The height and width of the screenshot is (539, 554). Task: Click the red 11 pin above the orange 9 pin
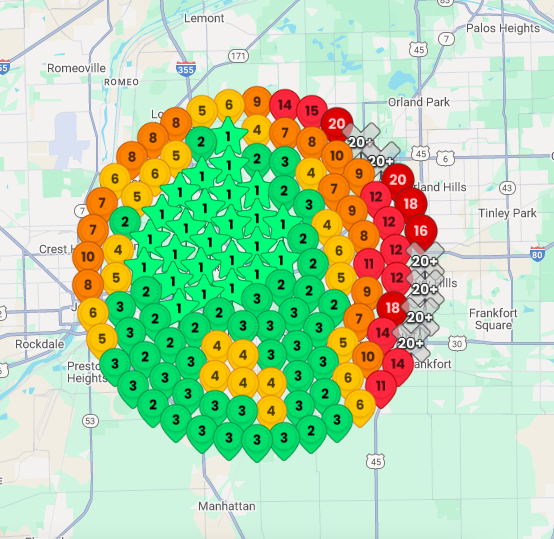(x=369, y=264)
